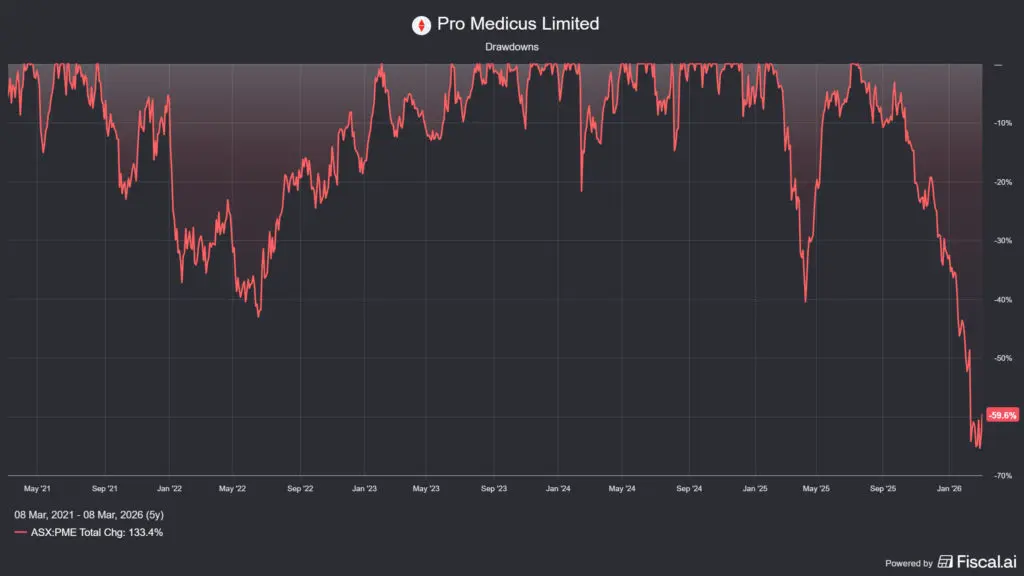1024x576 pixels.
Task: Click the Jan '24 x-axis label
Action: [x=558, y=489]
